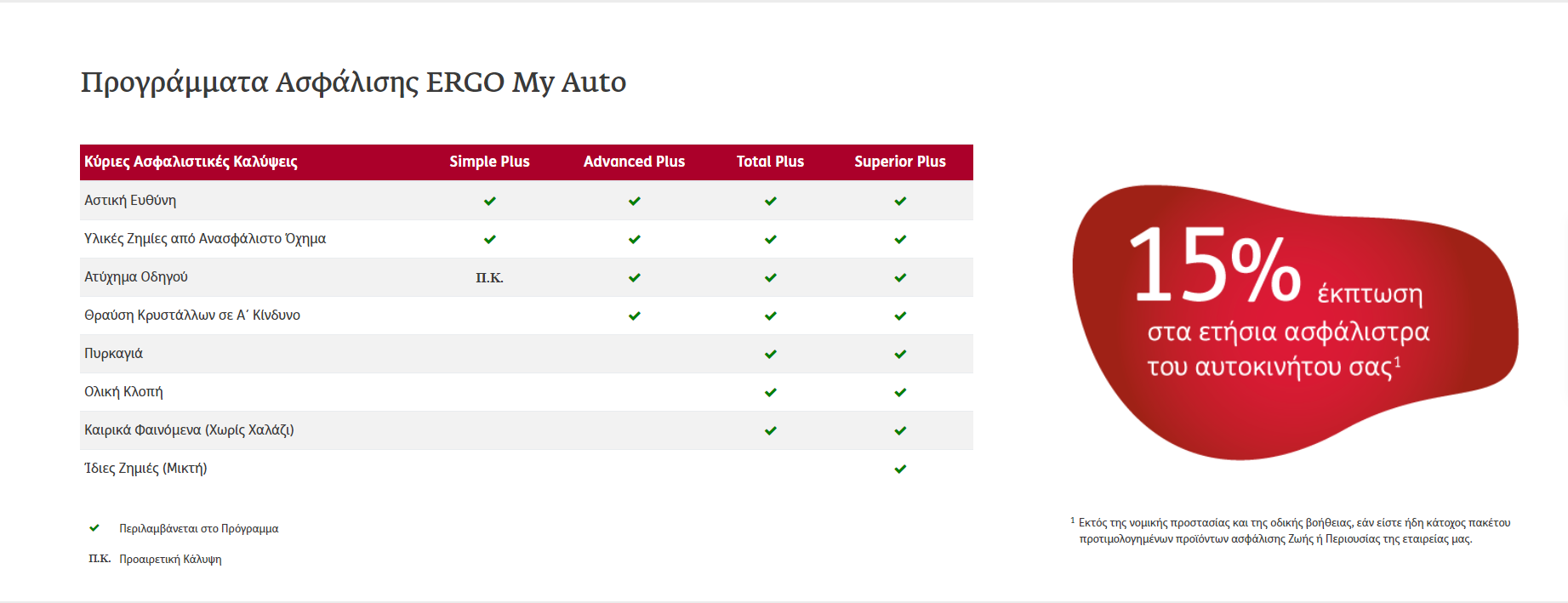Click the Κύριες Ασφαλιστικές Καλύψεις header
Screen dimensions: 1568x603
tap(191, 162)
